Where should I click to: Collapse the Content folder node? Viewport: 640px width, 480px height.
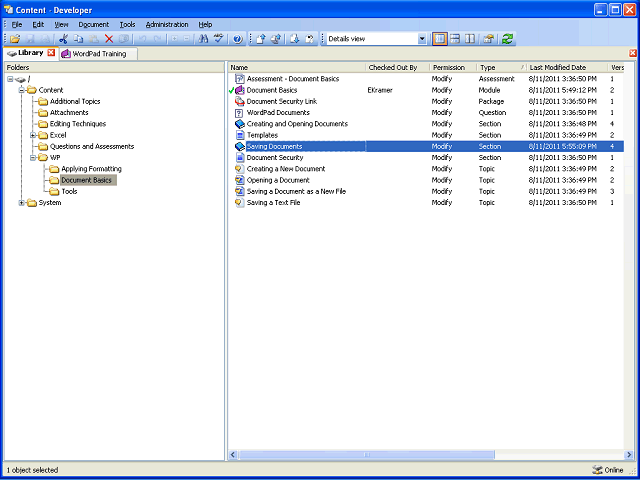pyautogui.click(x=22, y=90)
